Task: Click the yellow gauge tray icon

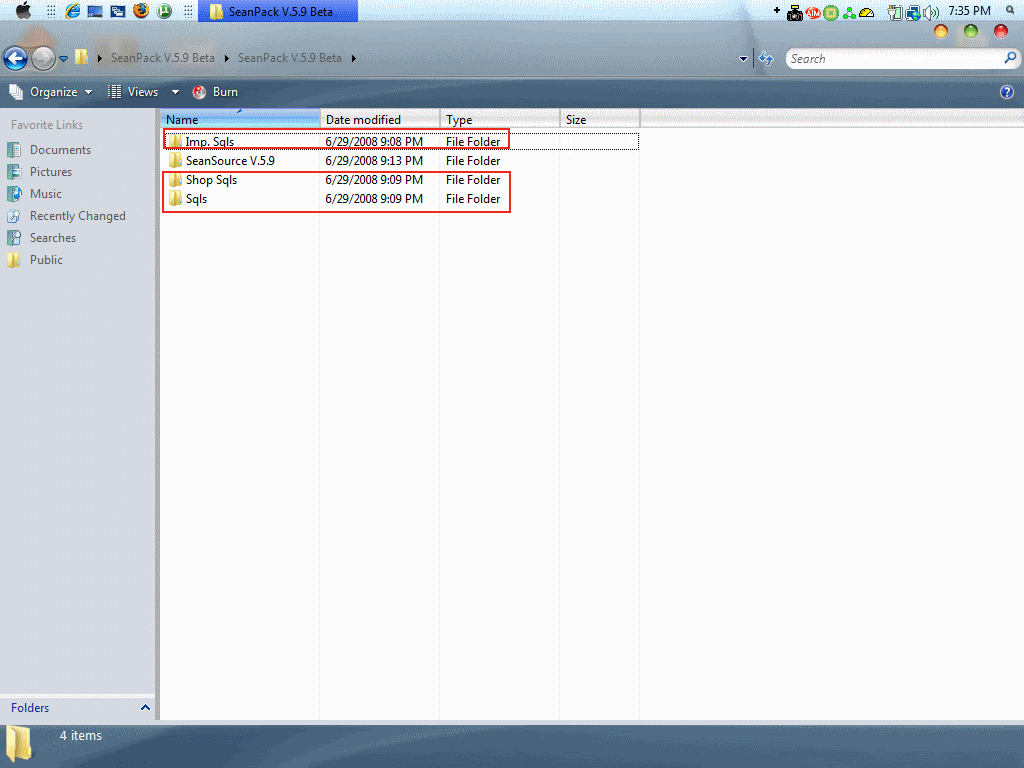Action: tap(867, 12)
